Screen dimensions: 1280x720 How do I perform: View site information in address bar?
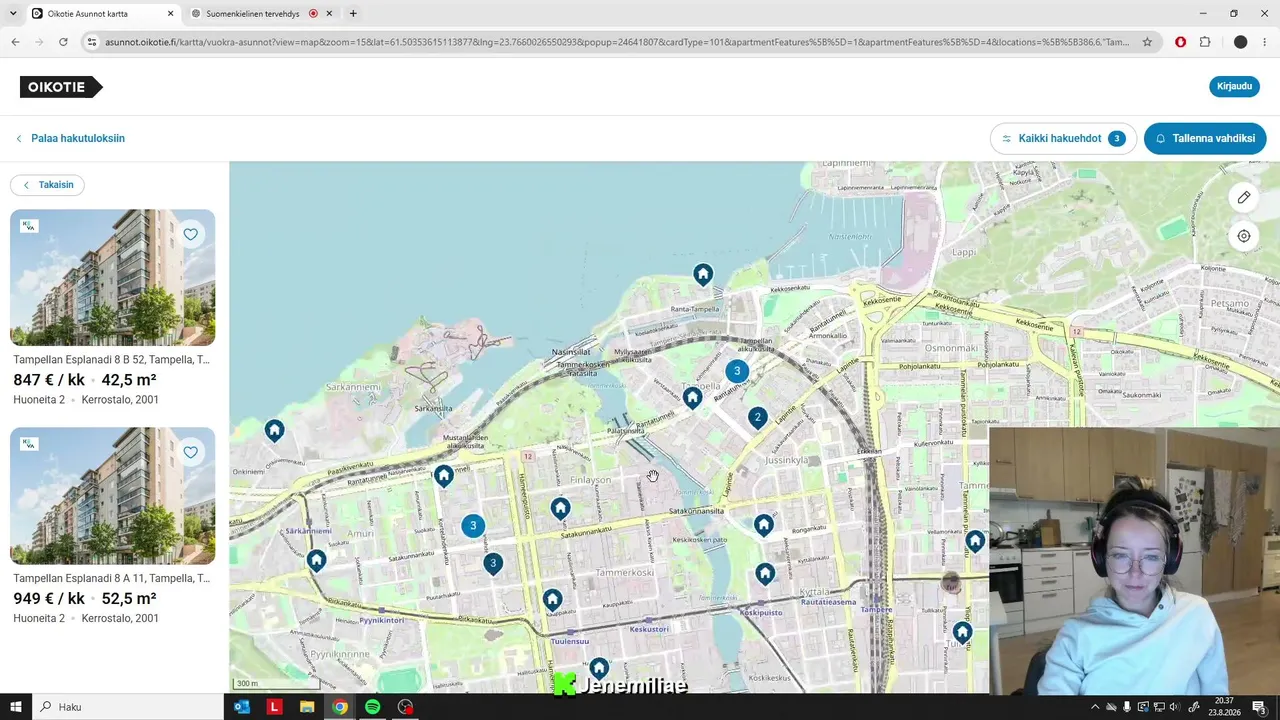tap(92, 42)
